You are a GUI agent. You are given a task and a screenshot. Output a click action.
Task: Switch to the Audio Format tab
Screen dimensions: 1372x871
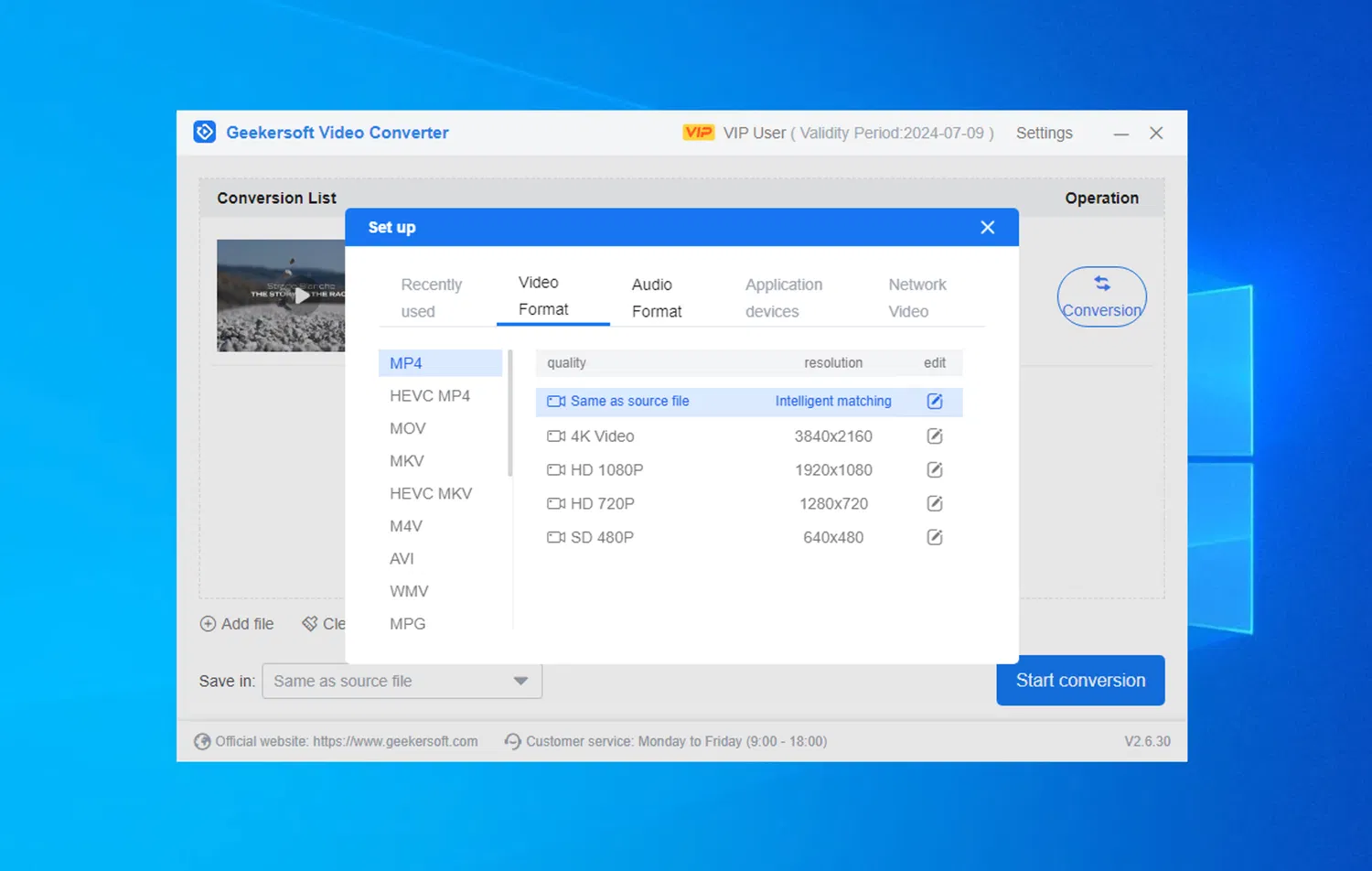pyautogui.click(x=657, y=298)
